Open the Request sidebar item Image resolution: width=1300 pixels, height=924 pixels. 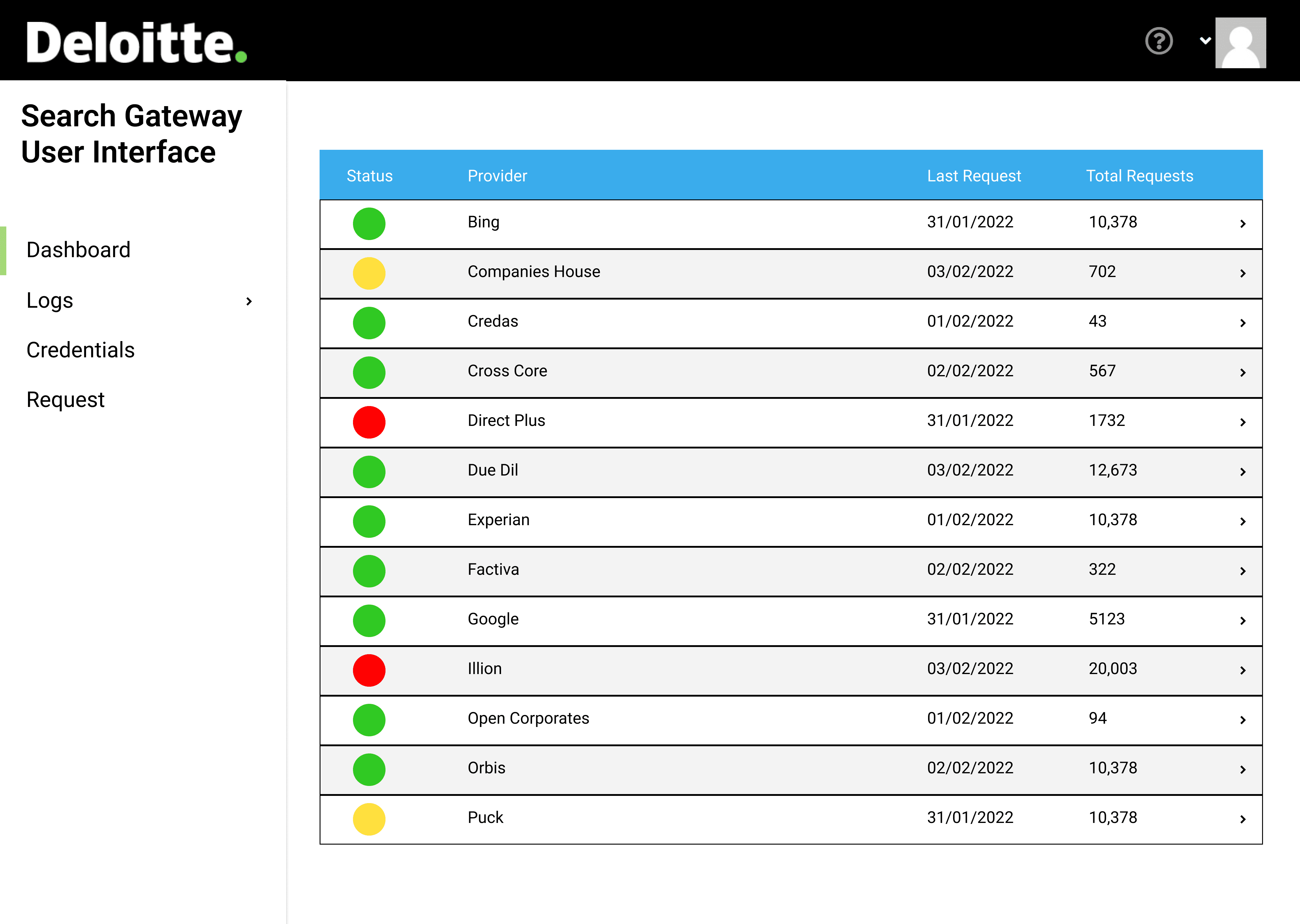pos(66,399)
